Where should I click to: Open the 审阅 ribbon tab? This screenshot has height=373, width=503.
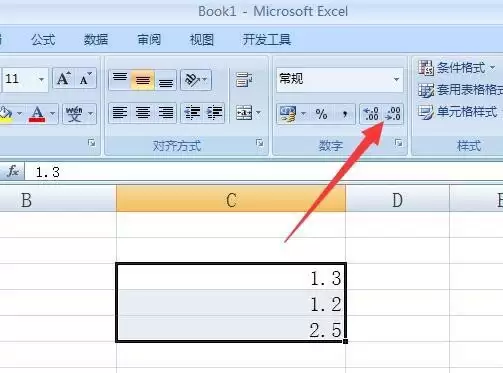149,40
